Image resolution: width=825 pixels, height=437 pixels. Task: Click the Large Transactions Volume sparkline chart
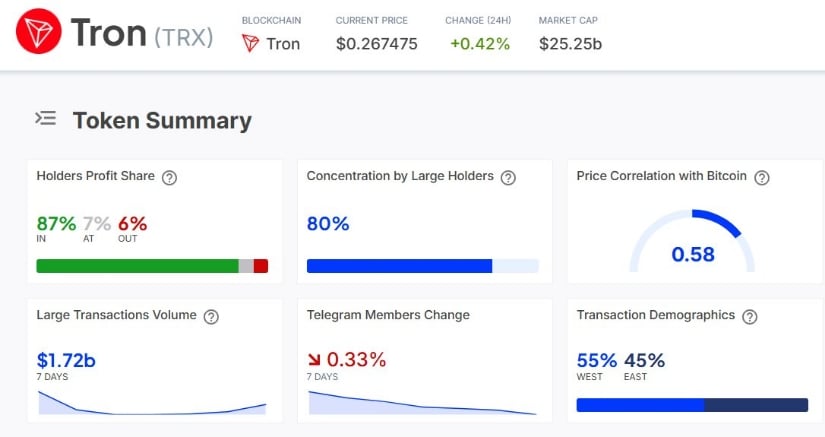[152, 402]
